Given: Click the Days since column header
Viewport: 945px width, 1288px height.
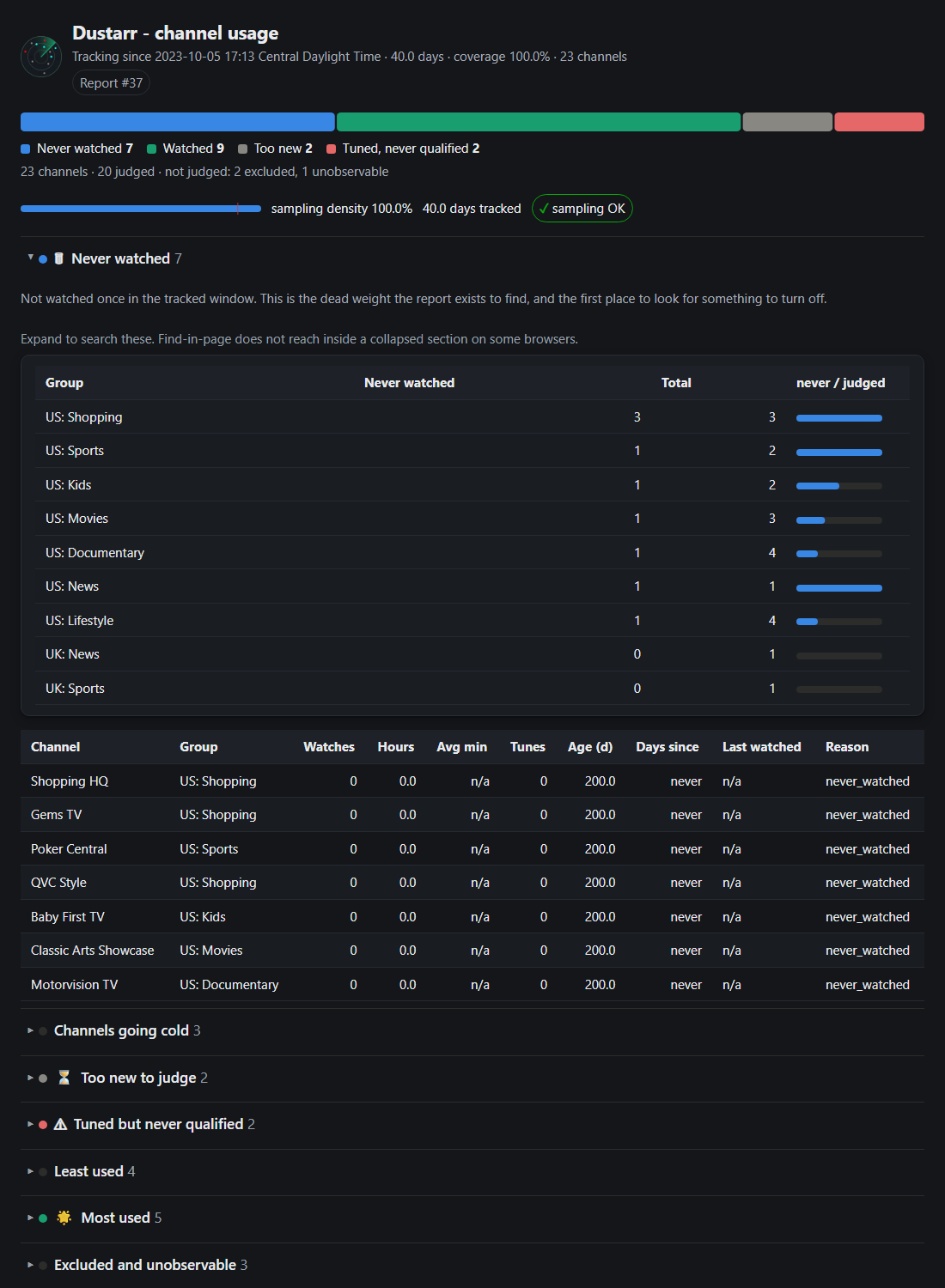Looking at the screenshot, I should (668, 747).
